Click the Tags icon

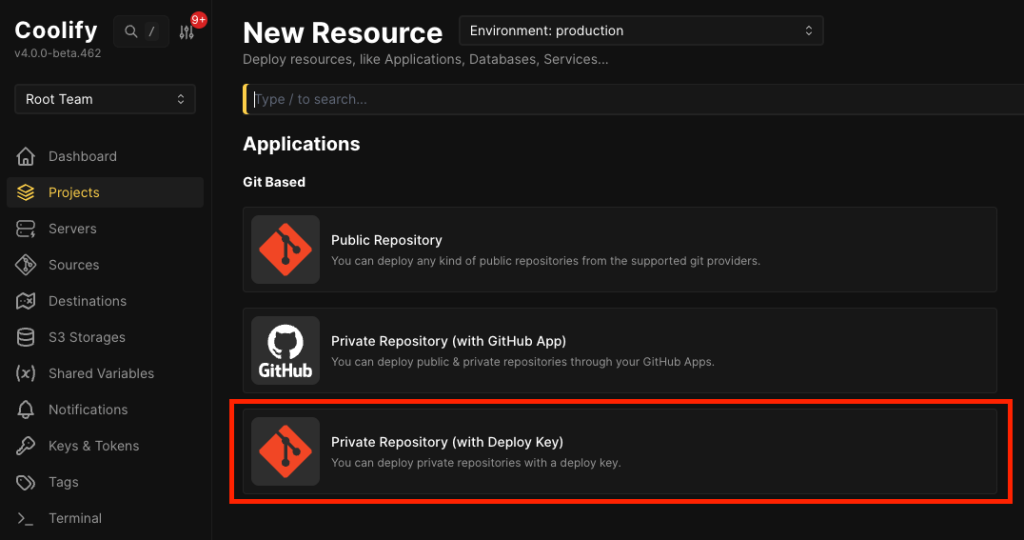coord(25,482)
